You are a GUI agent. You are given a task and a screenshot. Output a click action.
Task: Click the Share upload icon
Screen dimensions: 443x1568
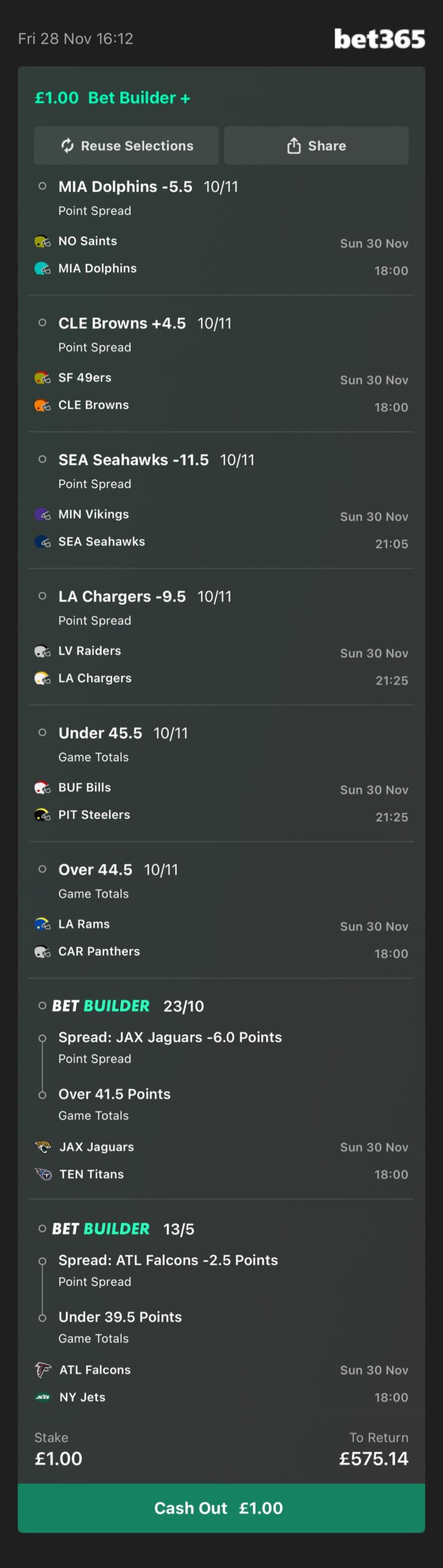(294, 146)
